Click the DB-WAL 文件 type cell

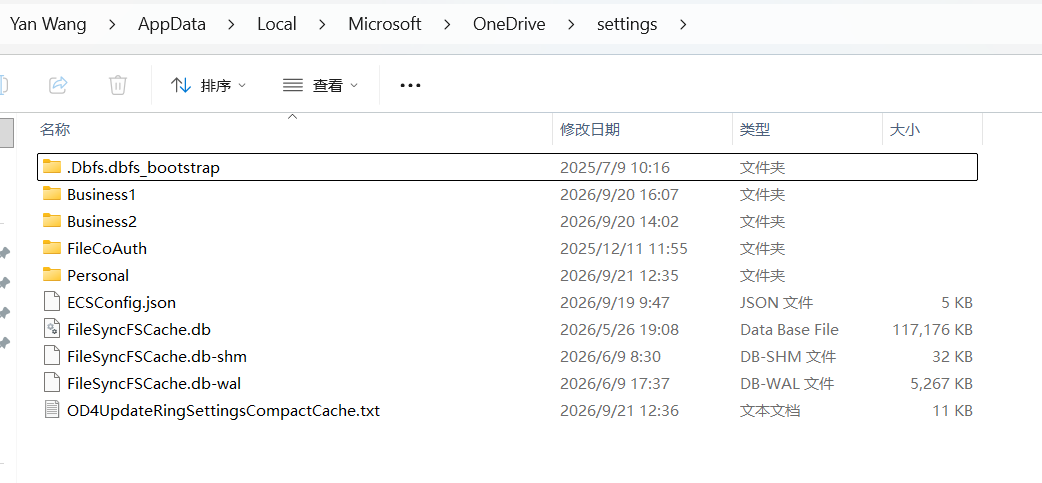point(787,383)
